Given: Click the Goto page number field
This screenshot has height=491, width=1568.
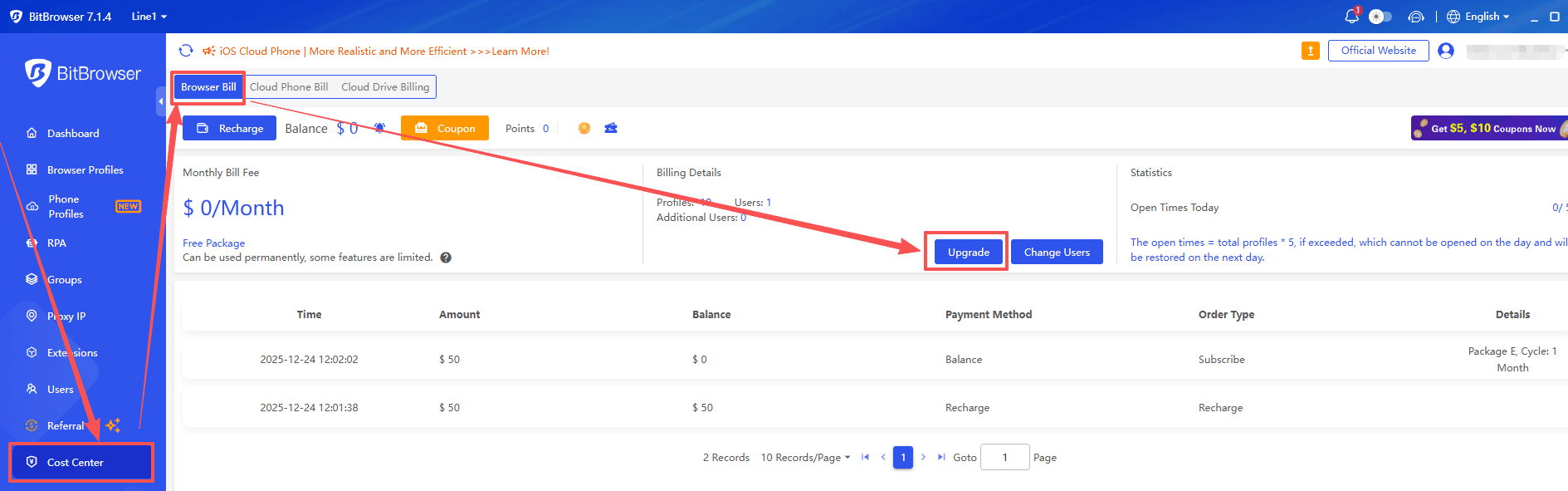Looking at the screenshot, I should [x=1004, y=458].
